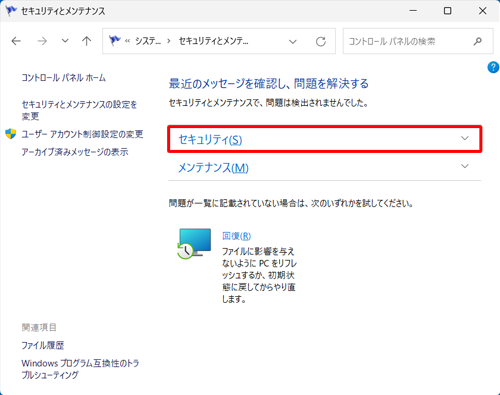The image size is (500, 395).
Task: Maximize the セキュリティとメンテナンス window
Action: tap(448, 11)
